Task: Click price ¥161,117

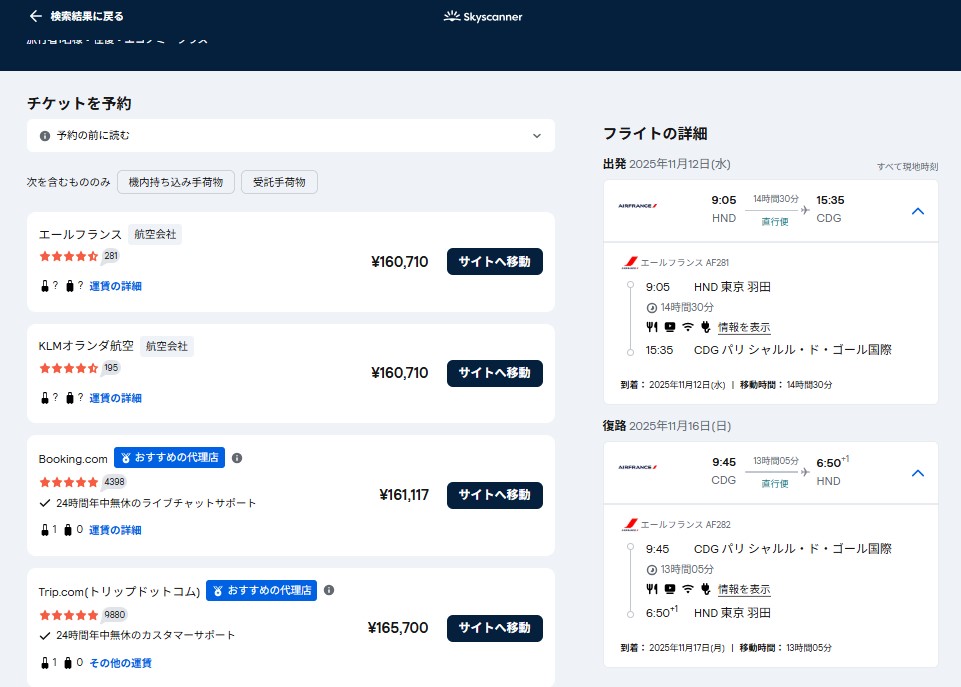Action: tap(404, 495)
